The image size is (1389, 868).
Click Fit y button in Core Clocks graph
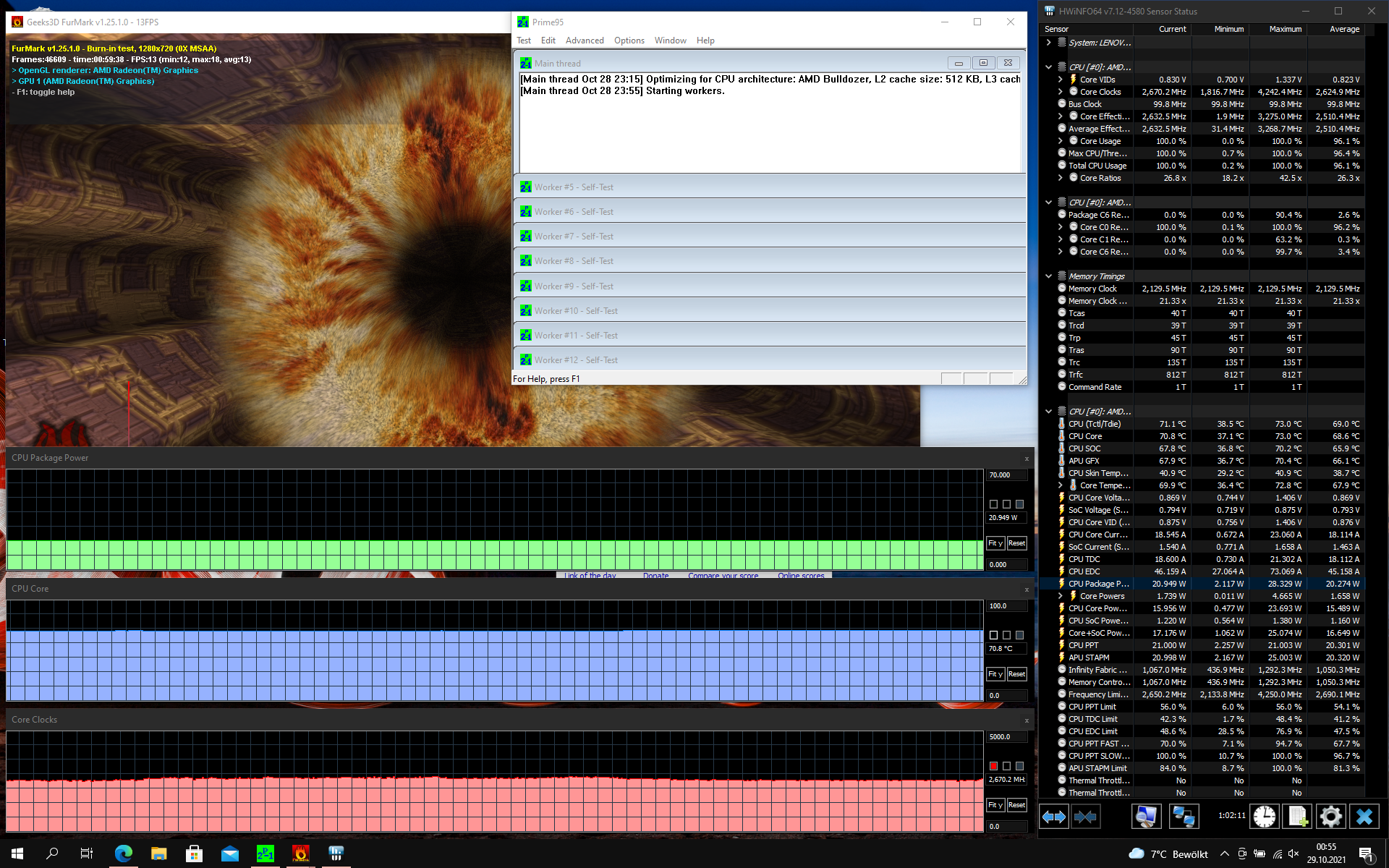point(995,805)
